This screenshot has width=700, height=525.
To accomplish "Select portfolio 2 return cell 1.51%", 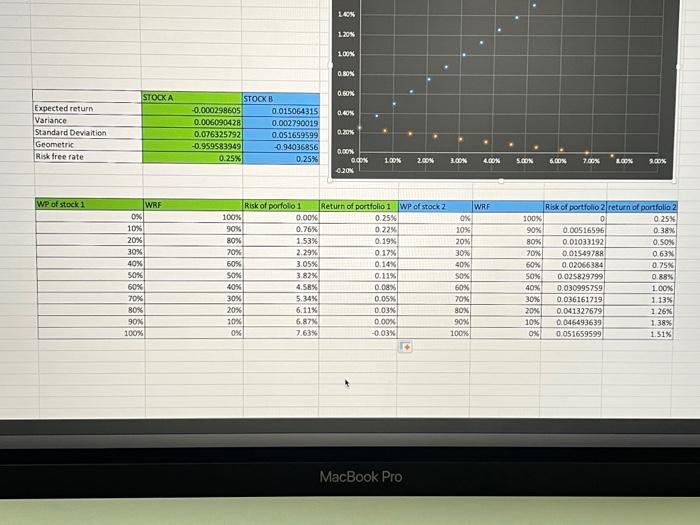I will [638, 334].
